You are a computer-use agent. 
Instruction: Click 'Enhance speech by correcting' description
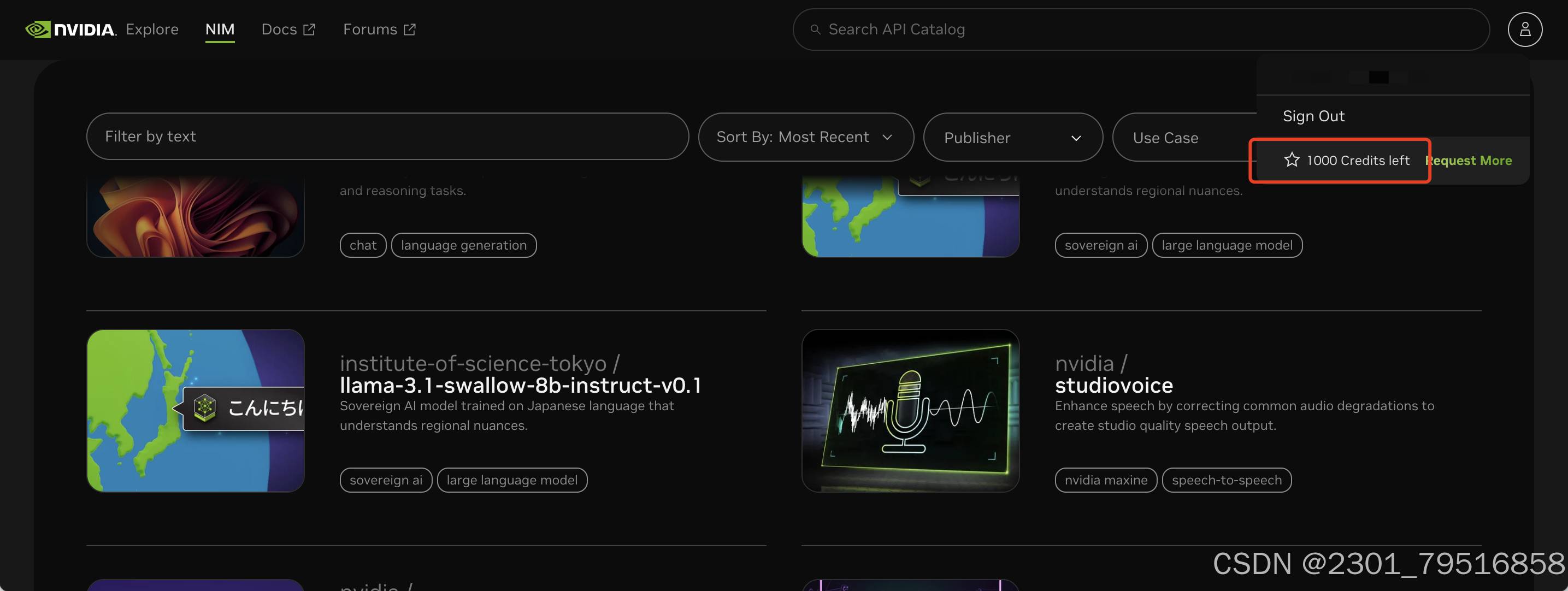1244,415
